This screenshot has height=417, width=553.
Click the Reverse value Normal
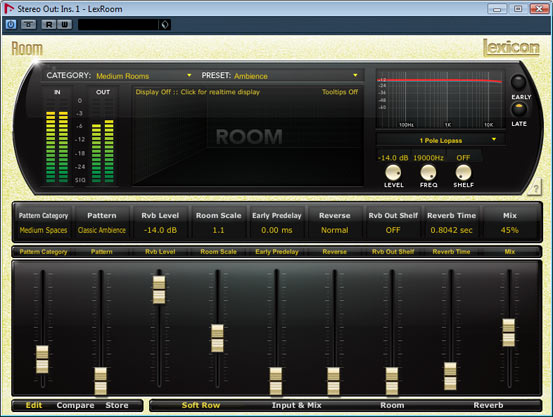tap(335, 230)
